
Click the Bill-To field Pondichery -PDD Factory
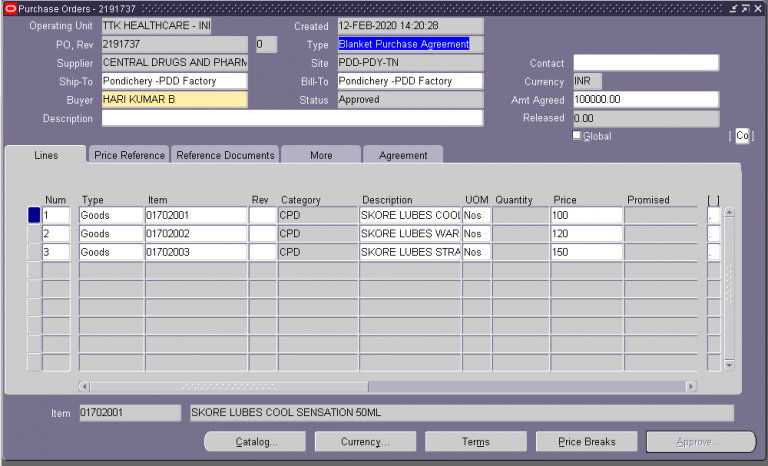tap(410, 81)
